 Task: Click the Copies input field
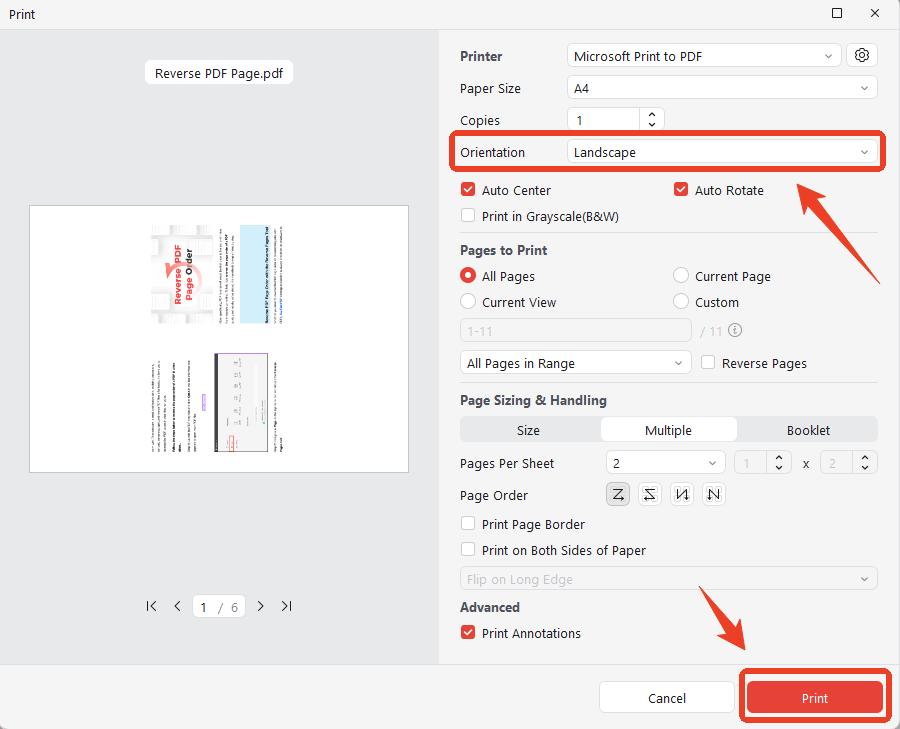click(604, 119)
